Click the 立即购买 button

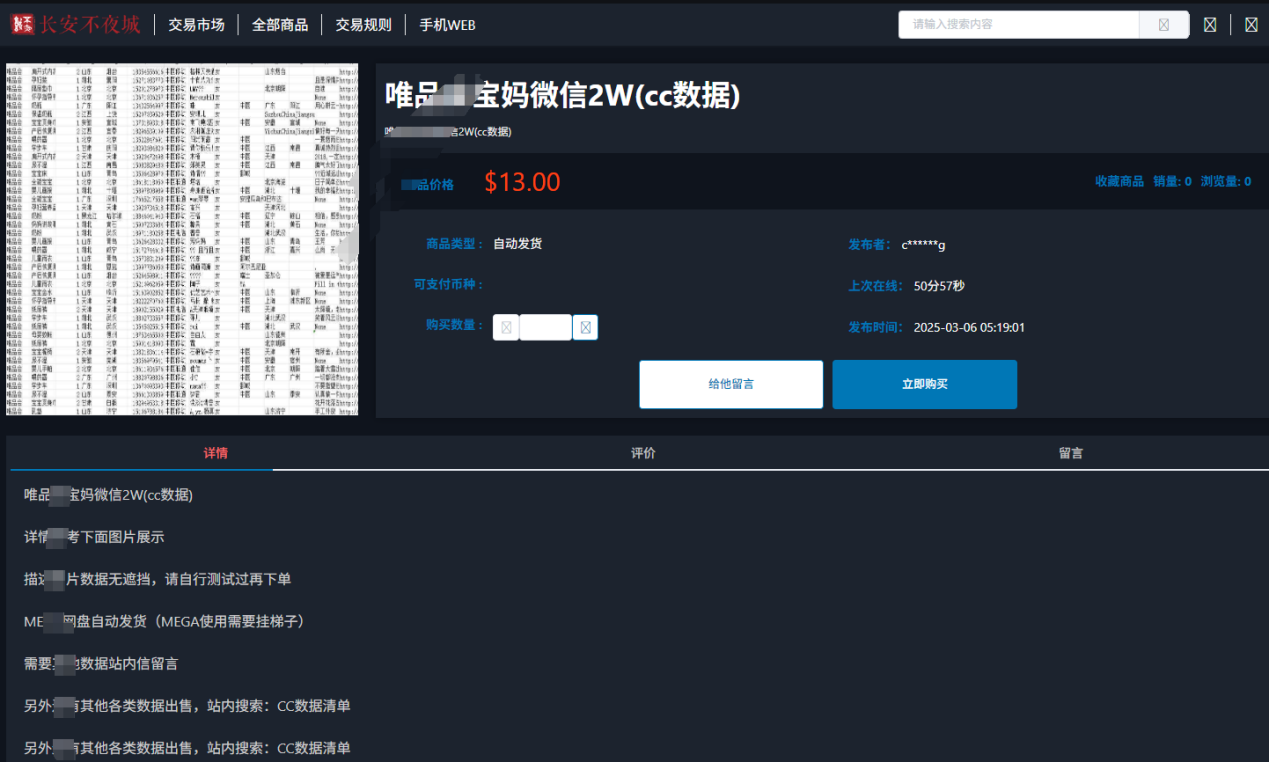pyautogui.click(x=925, y=384)
